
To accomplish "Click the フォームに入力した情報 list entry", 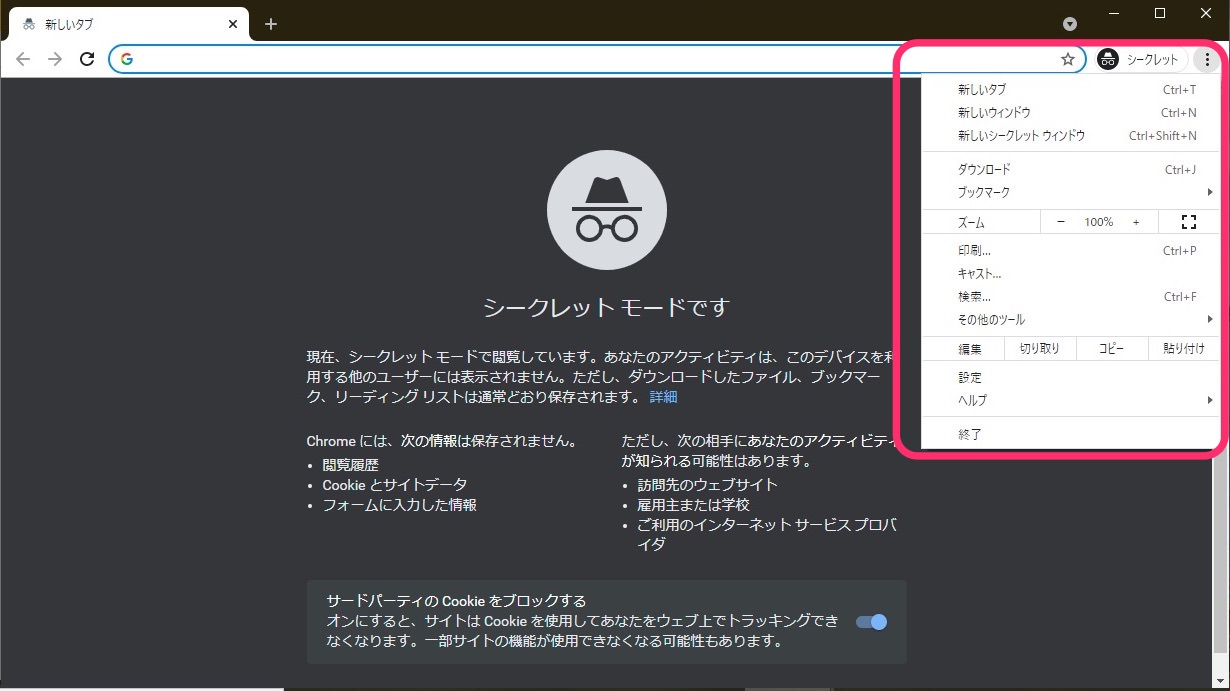I will pos(399,505).
